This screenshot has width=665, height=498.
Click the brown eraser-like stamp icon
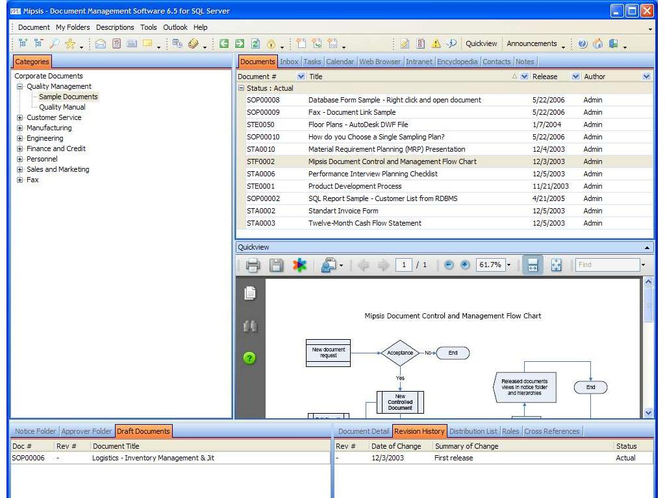pos(193,43)
